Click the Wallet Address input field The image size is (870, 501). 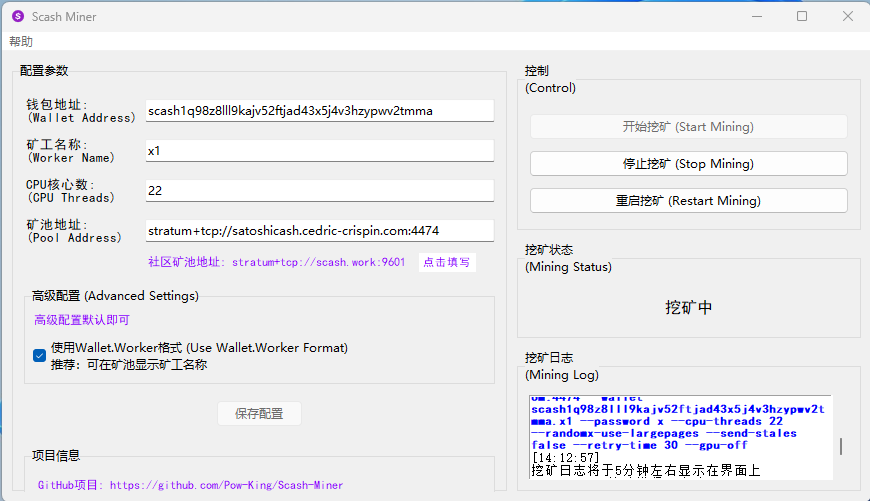pyautogui.click(x=320, y=111)
